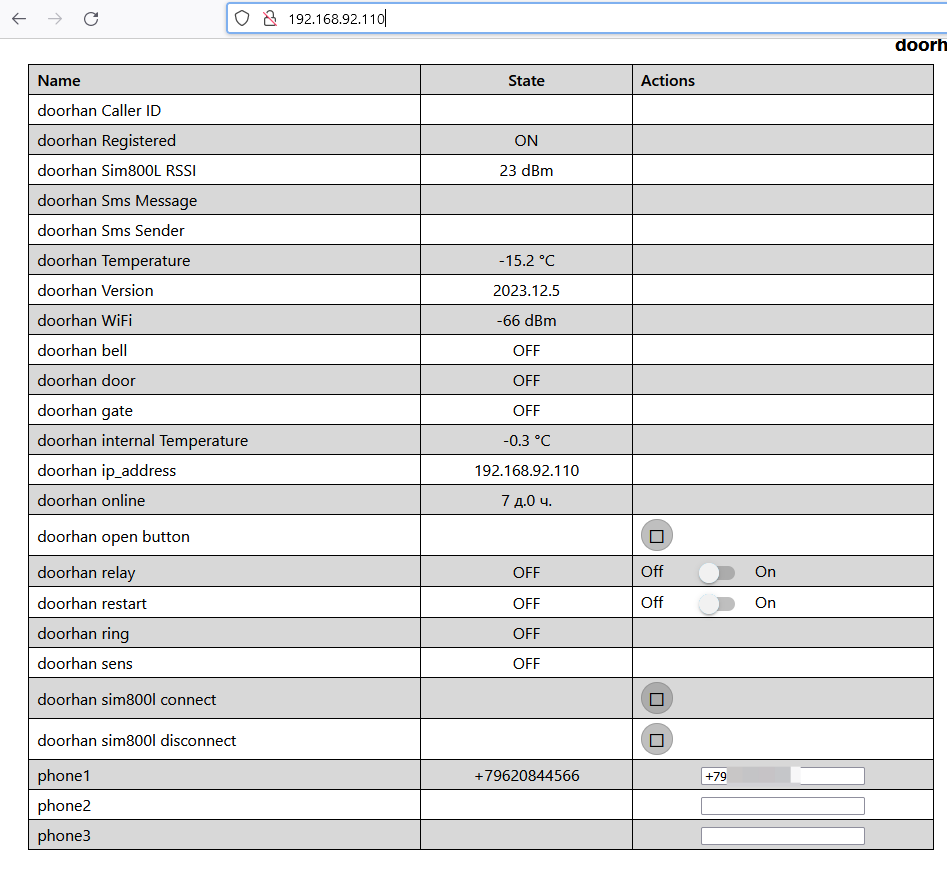Toggle the doorhan relay switch
Image resolution: width=947 pixels, height=872 pixels.
716,572
